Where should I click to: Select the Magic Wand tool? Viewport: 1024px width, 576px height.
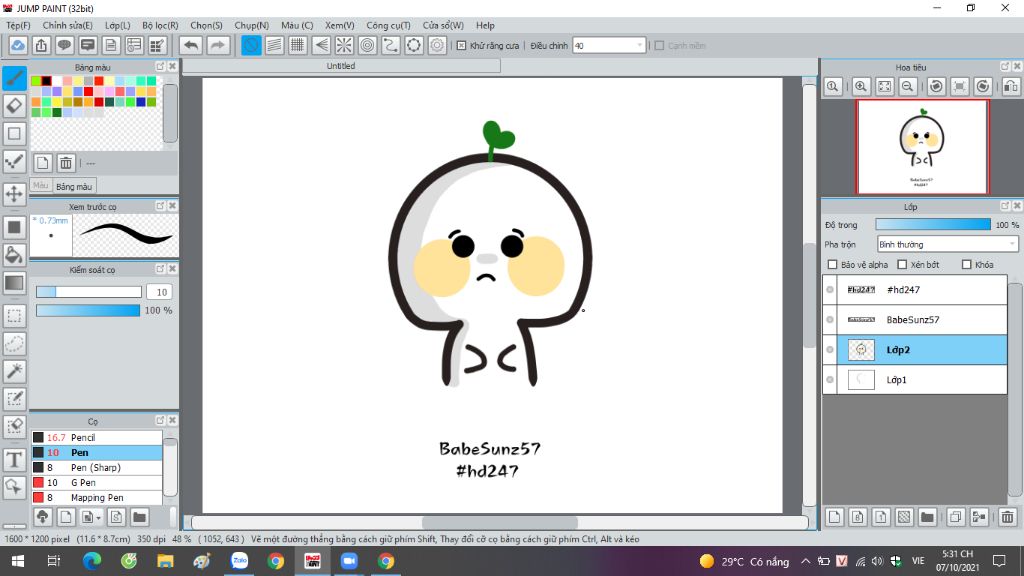[x=14, y=371]
